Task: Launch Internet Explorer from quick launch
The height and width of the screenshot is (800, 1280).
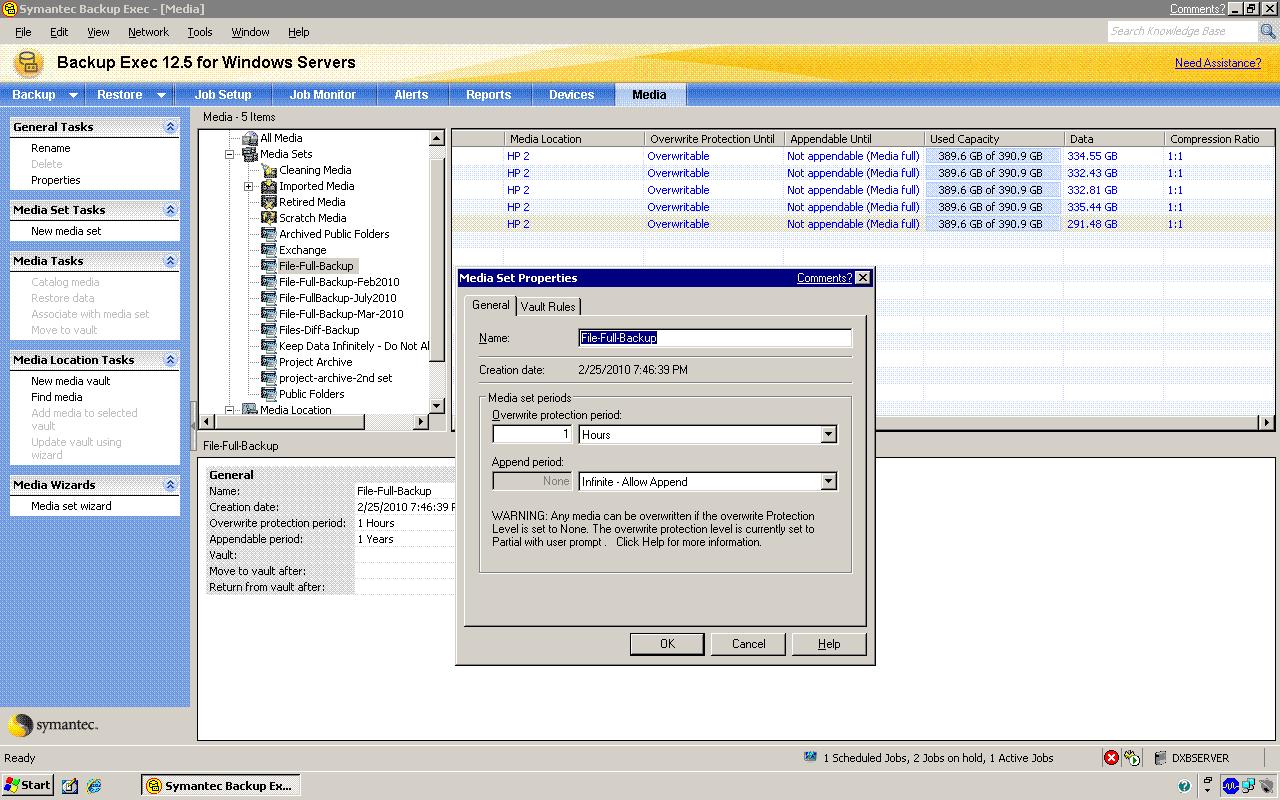Action: point(94,786)
